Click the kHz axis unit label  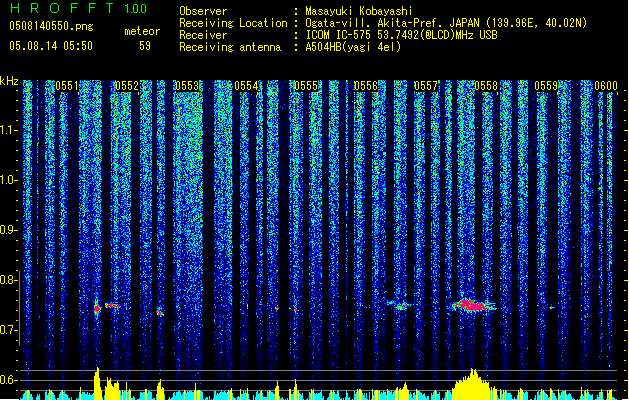[9, 81]
